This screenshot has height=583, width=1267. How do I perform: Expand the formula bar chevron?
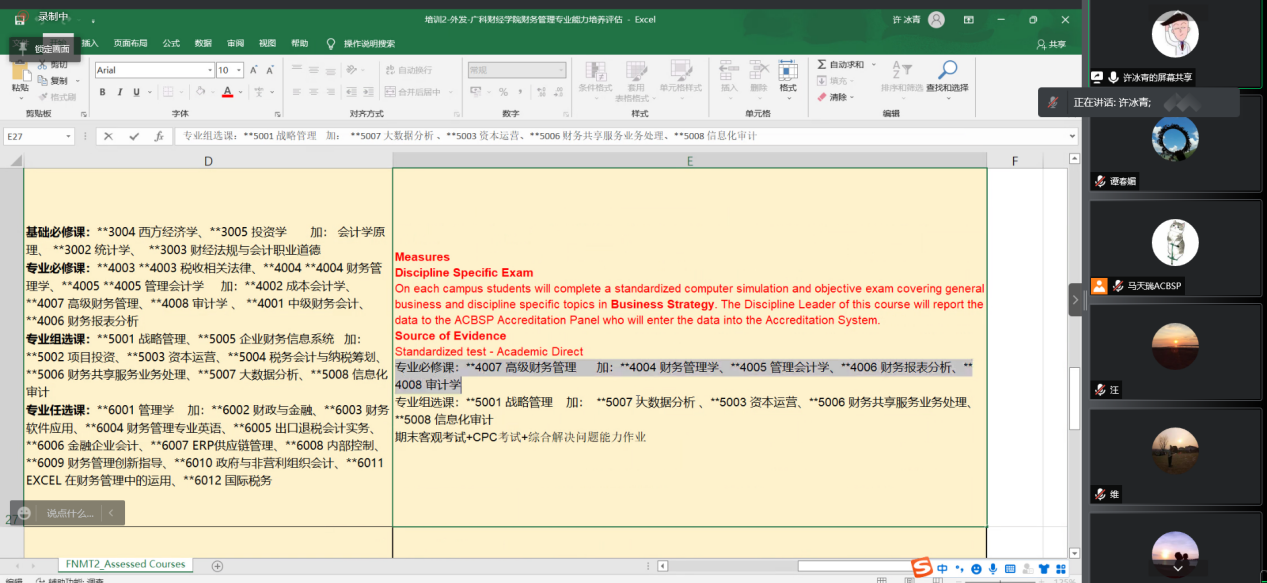tap(1072, 136)
